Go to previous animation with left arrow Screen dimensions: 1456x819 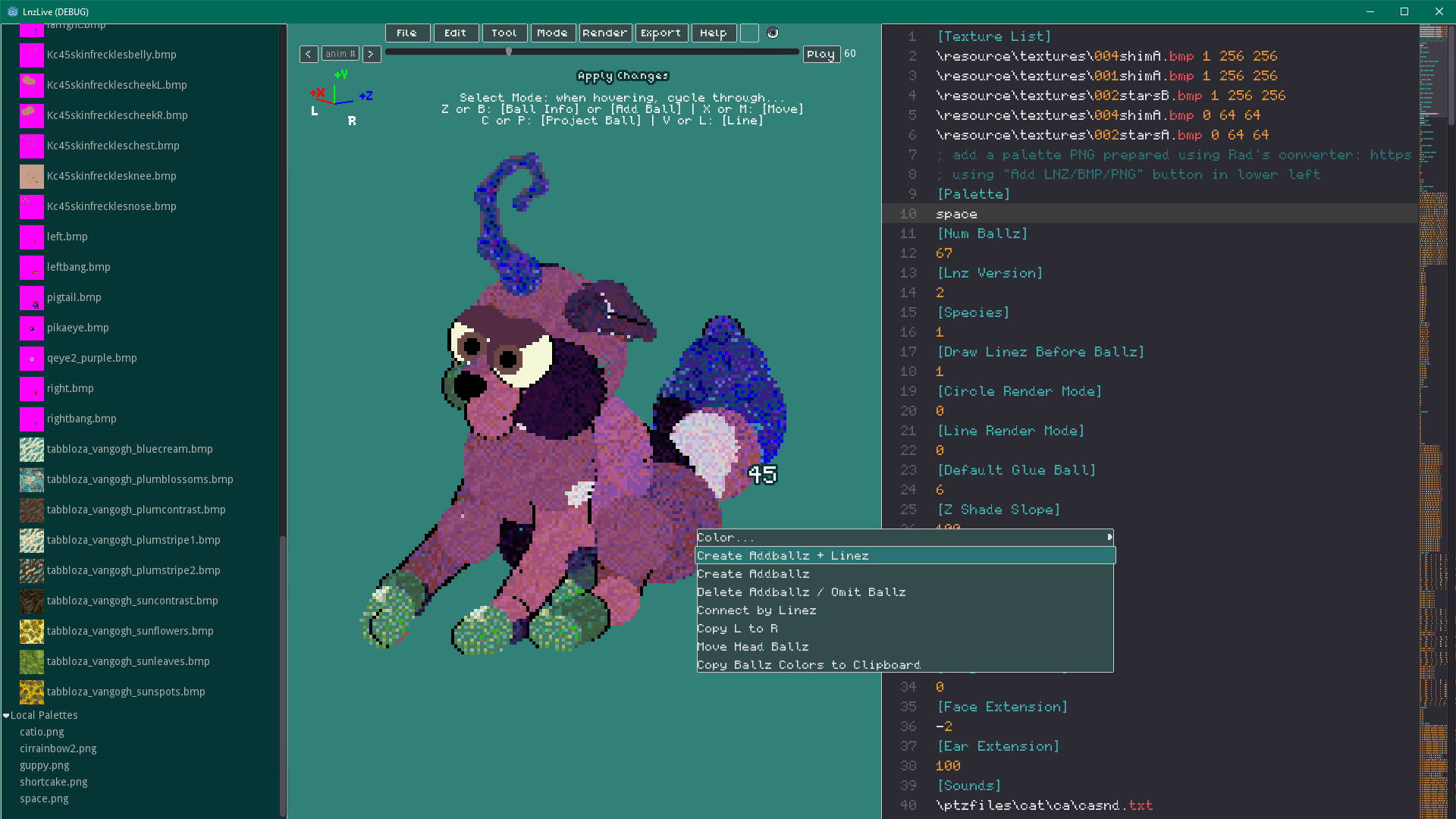click(x=309, y=54)
